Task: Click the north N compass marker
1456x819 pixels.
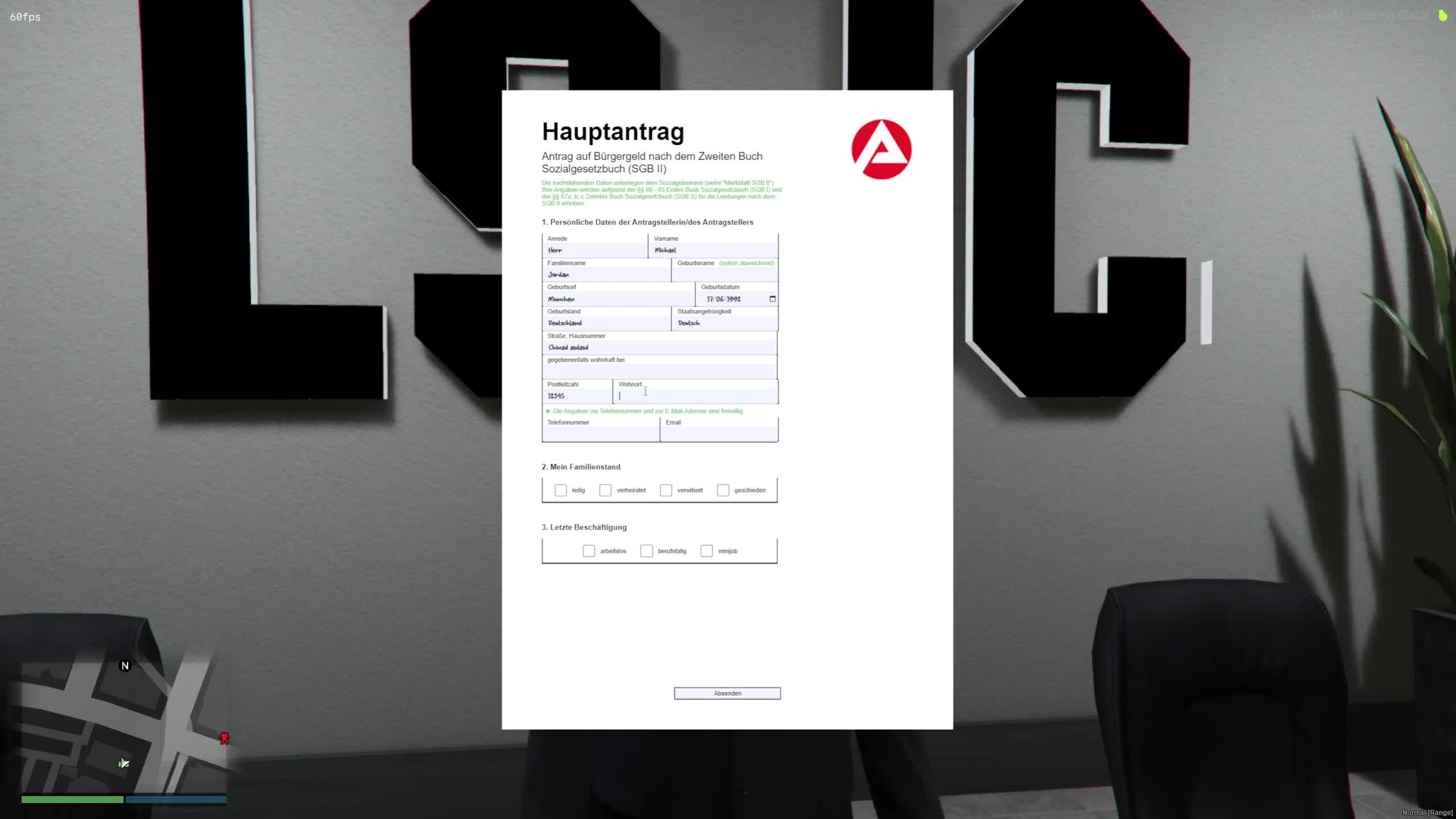Action: click(125, 665)
